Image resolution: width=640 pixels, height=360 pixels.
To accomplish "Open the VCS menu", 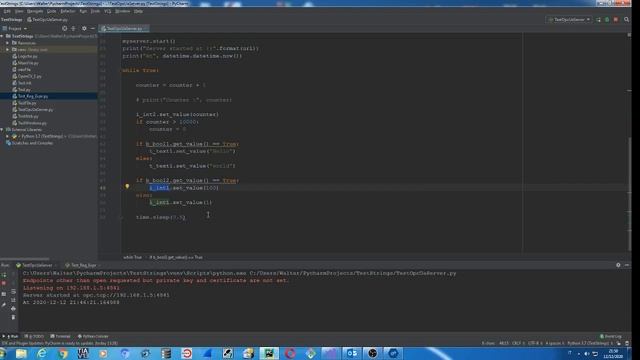I will pyautogui.click(x=107, y=11).
